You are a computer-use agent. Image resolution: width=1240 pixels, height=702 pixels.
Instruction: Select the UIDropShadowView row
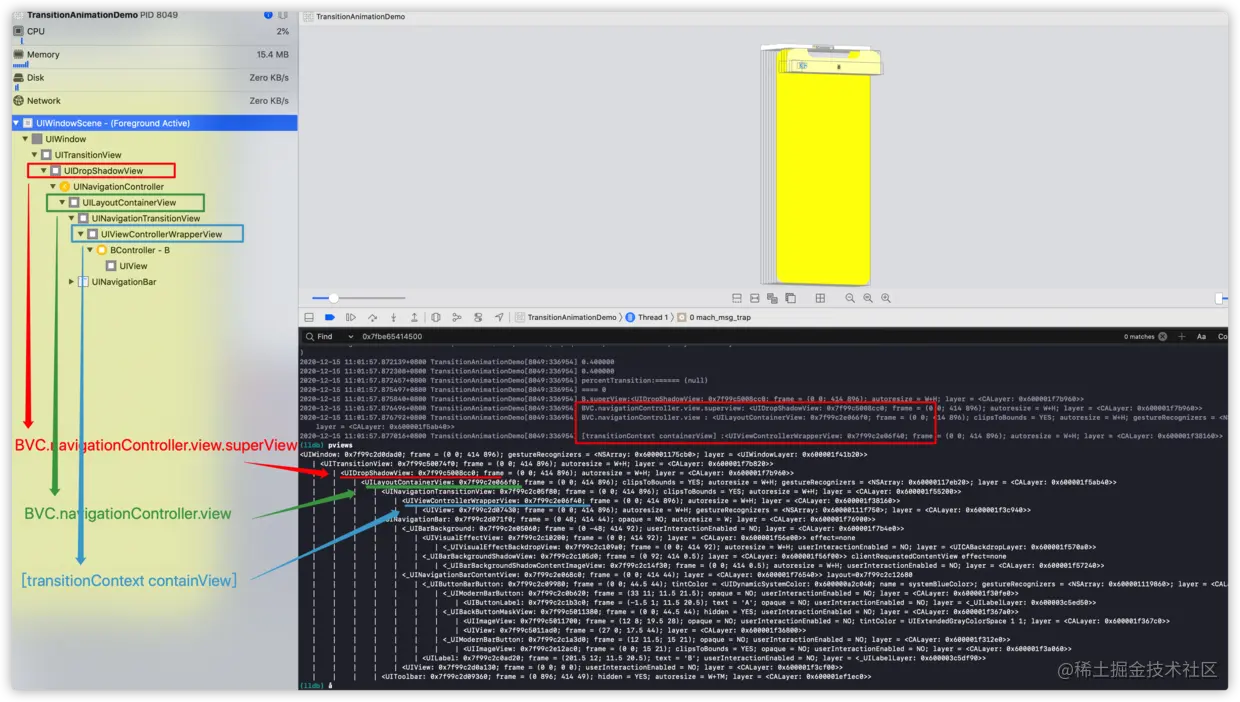[x=154, y=171]
